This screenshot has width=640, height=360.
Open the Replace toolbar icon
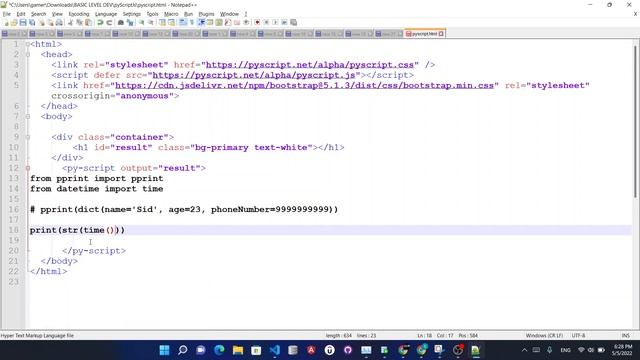pyautogui.click(x=130, y=22)
